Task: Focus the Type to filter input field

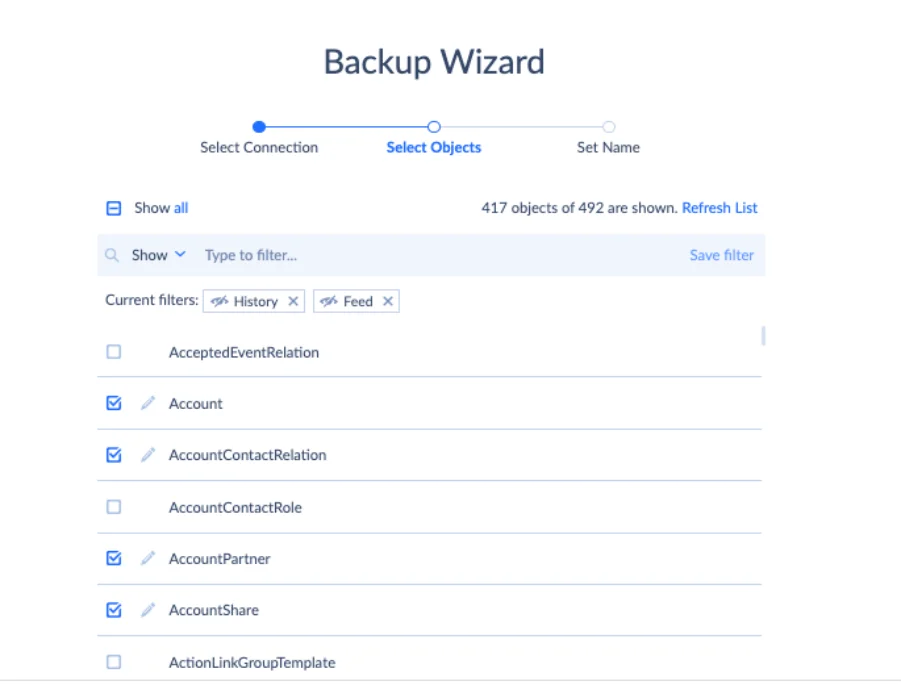Action: point(442,255)
